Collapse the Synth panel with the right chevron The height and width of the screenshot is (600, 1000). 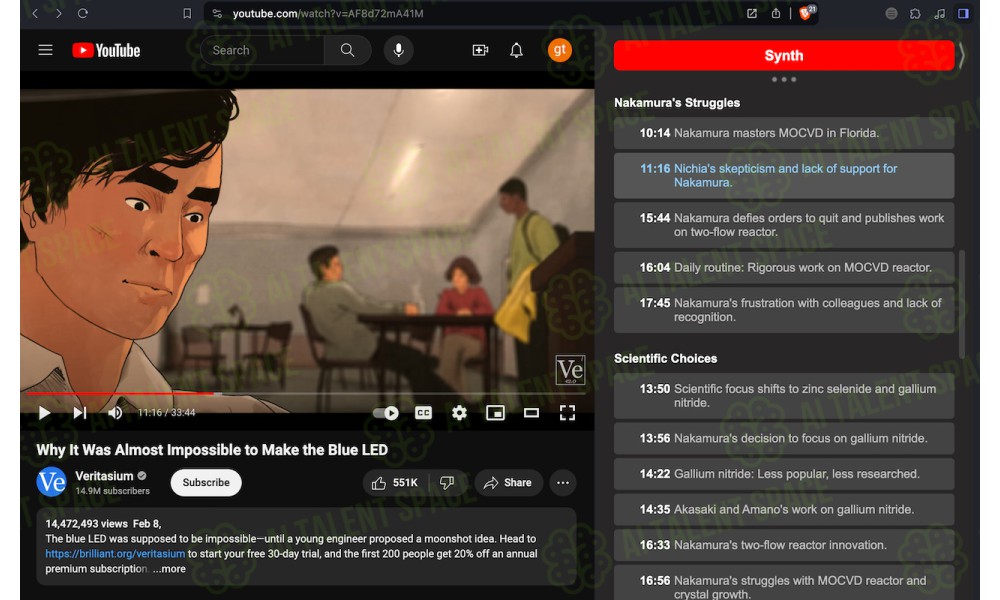(962, 55)
